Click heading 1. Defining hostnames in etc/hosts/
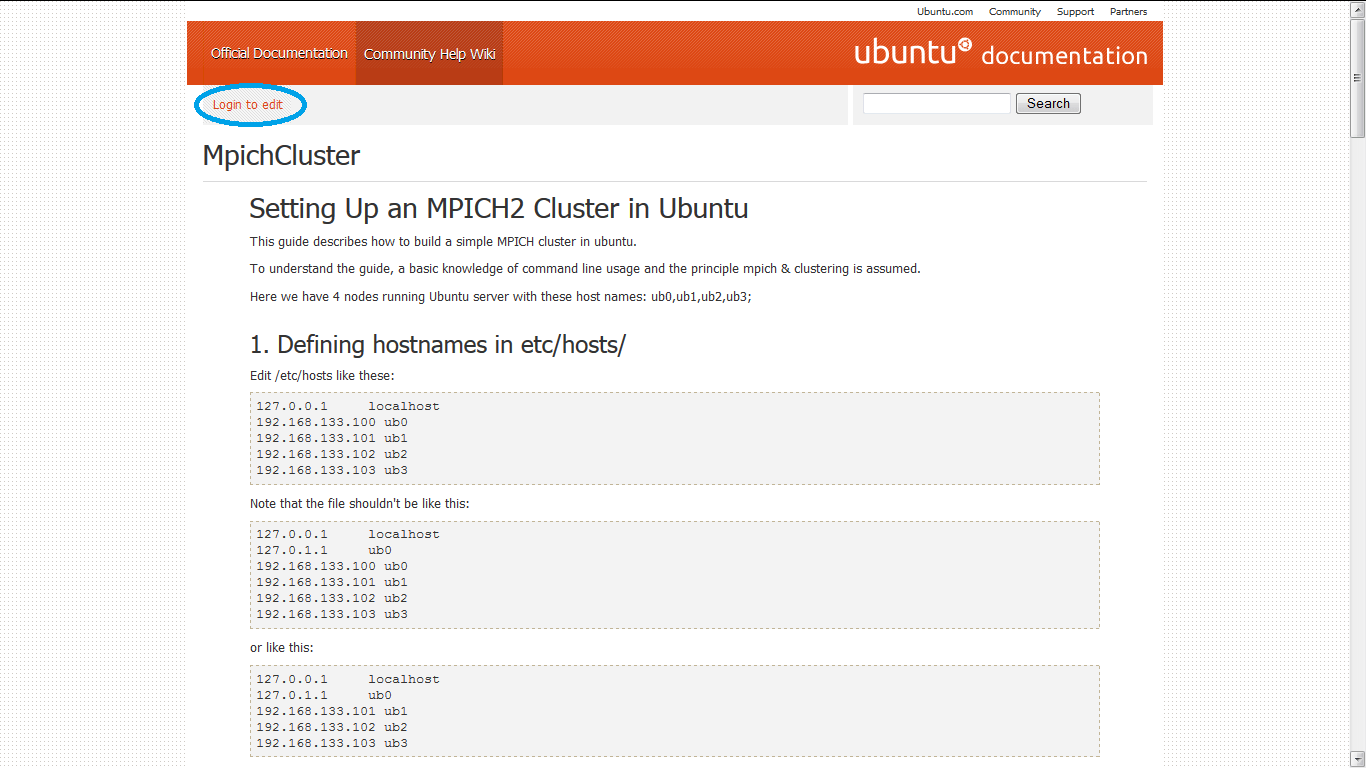Image resolution: width=1366 pixels, height=768 pixels. coord(438,345)
